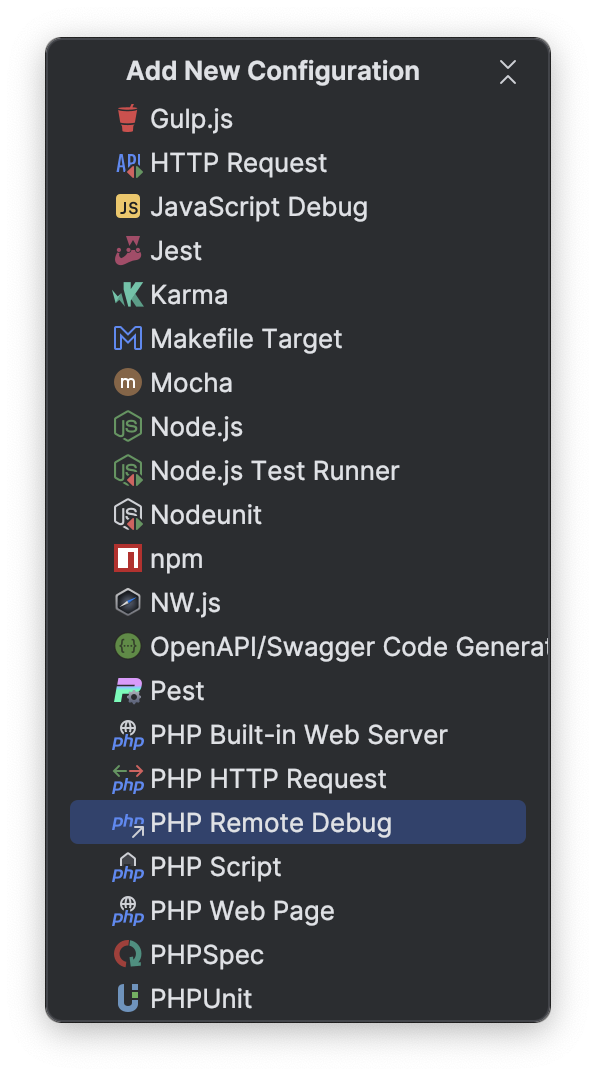Click the Gulp.js icon
The image size is (596, 1076).
click(128, 118)
